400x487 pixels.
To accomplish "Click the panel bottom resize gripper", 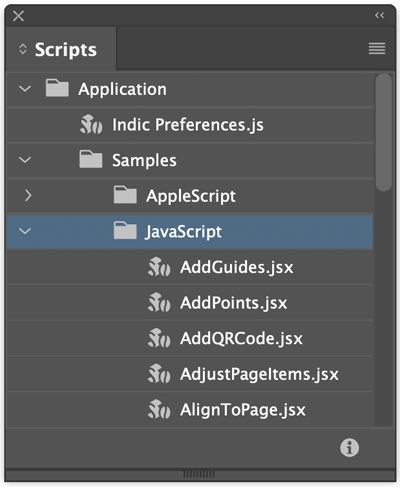I will pos(199,474).
